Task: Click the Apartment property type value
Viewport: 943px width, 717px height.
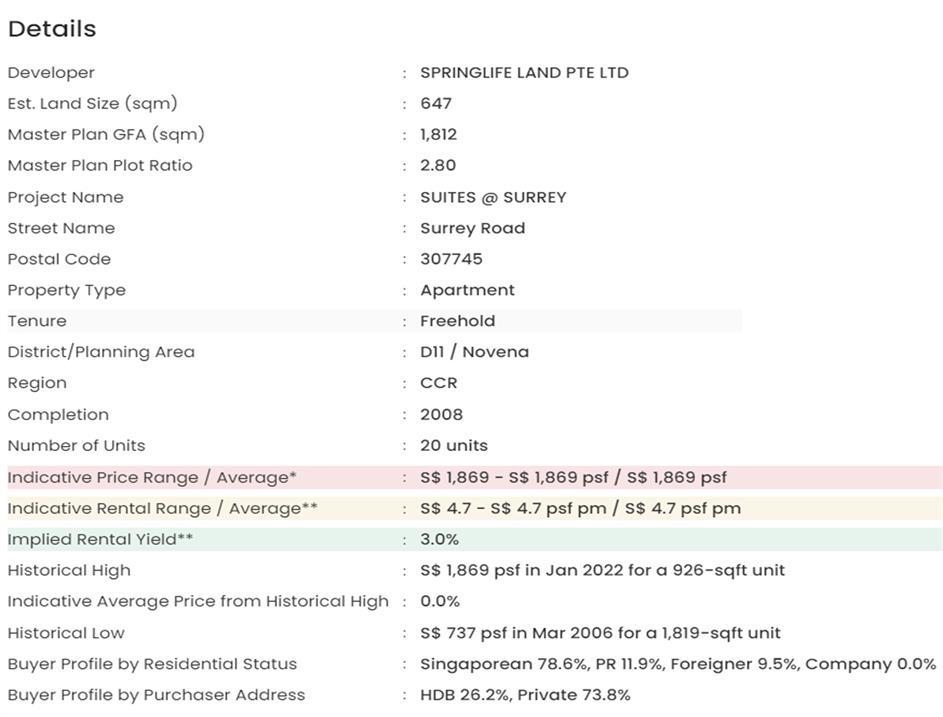Action: (467, 290)
